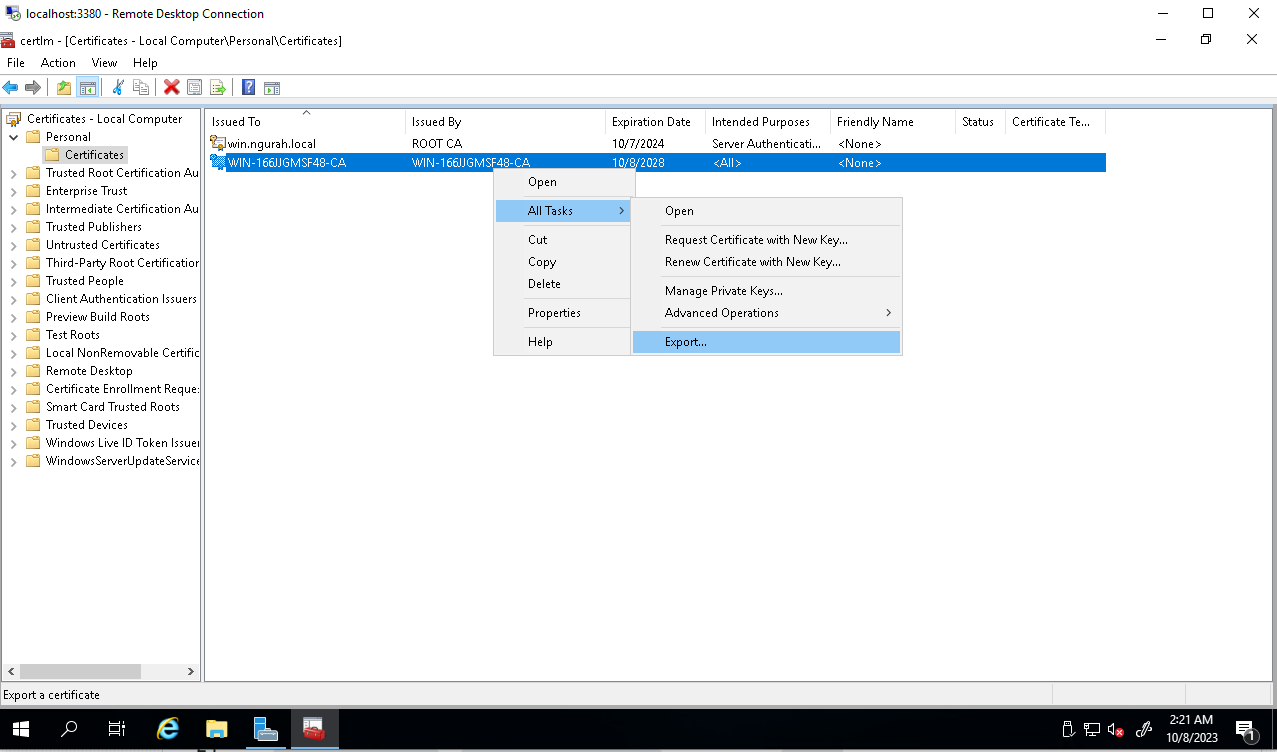This screenshot has height=752, width=1277.
Task: Click the Cut scissors toolbar icon
Action: (x=118, y=88)
